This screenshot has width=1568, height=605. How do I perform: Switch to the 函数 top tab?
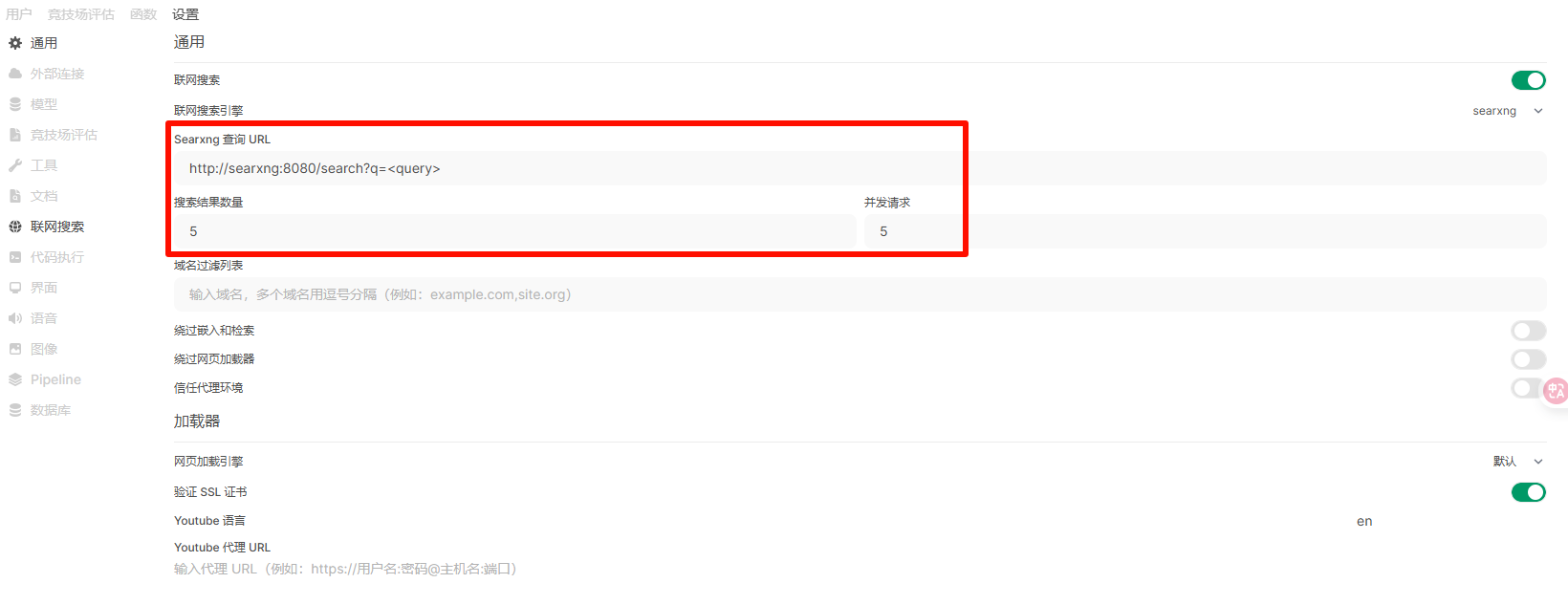(143, 14)
